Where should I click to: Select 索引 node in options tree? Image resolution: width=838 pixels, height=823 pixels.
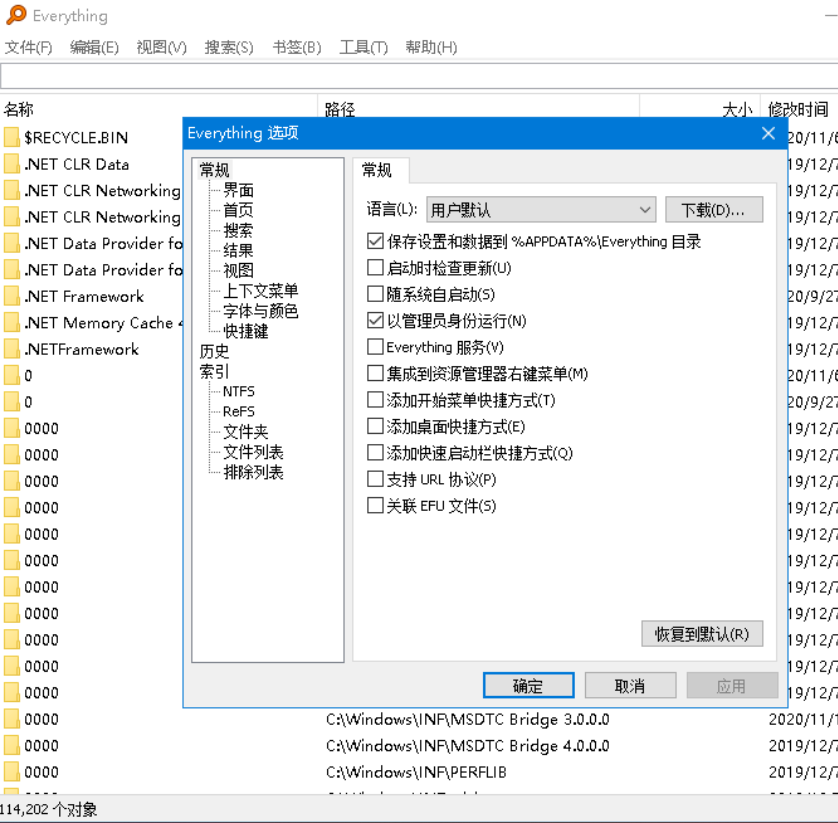(214, 371)
